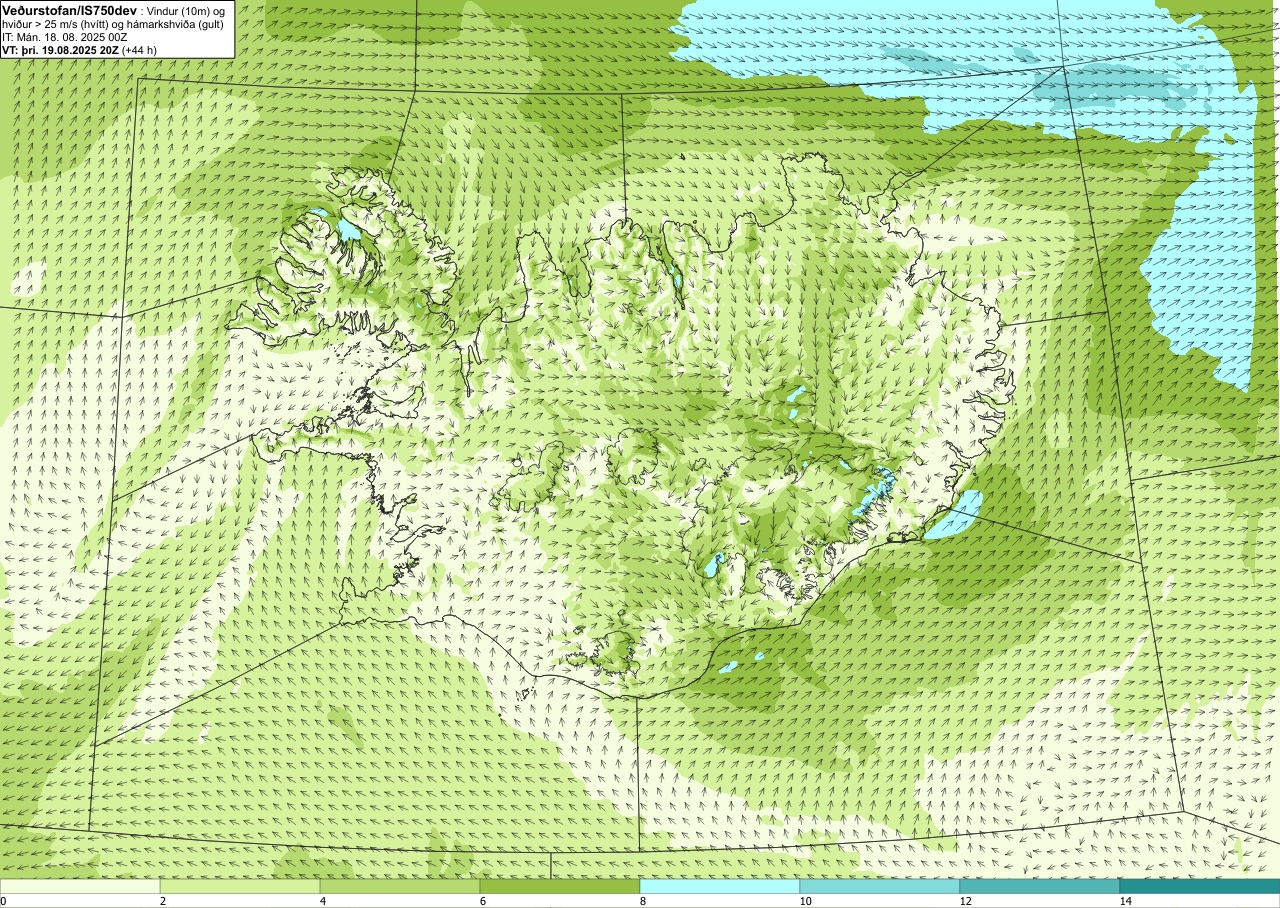Image resolution: width=1280 pixels, height=908 pixels.
Task: Click the legend label '14'
Action: (x=1126, y=901)
